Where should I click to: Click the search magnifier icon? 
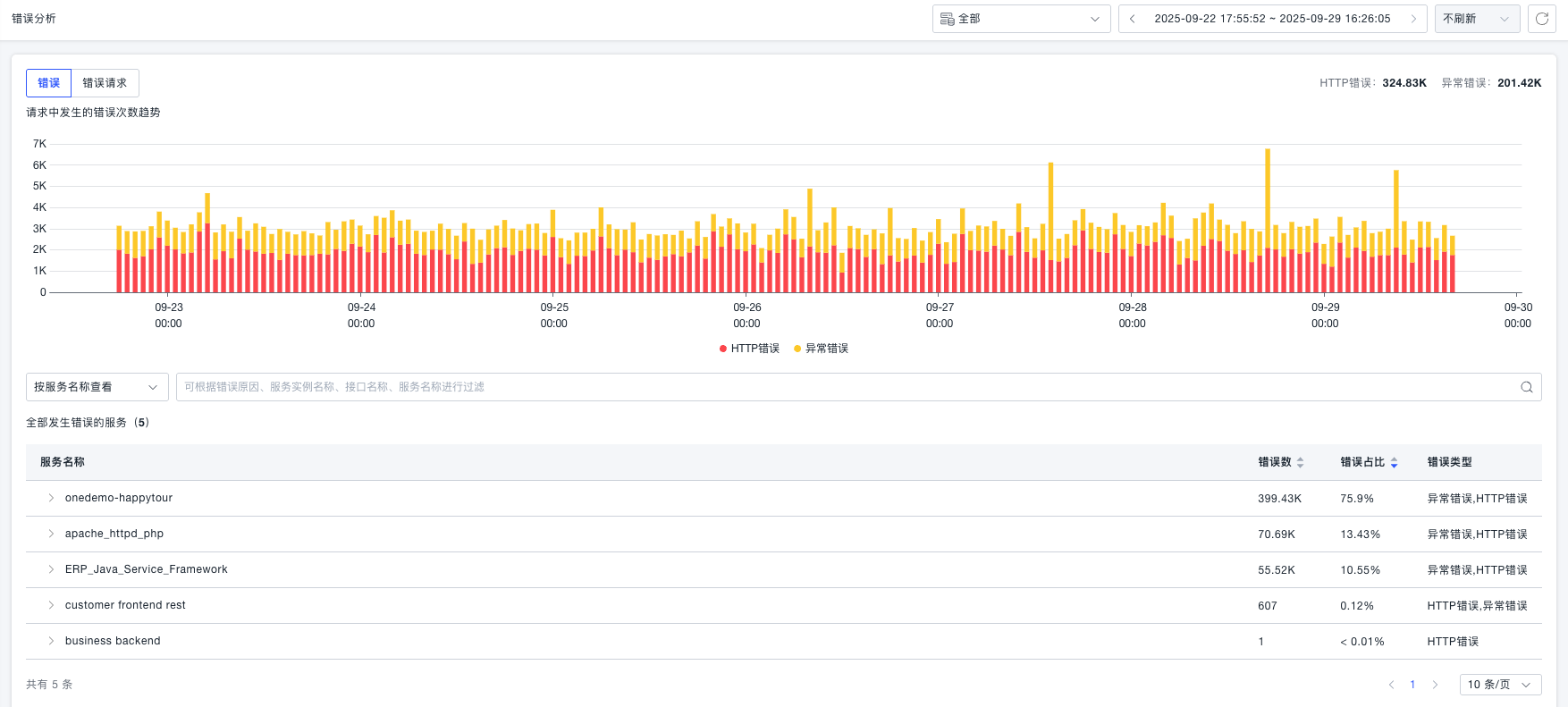(x=1527, y=387)
